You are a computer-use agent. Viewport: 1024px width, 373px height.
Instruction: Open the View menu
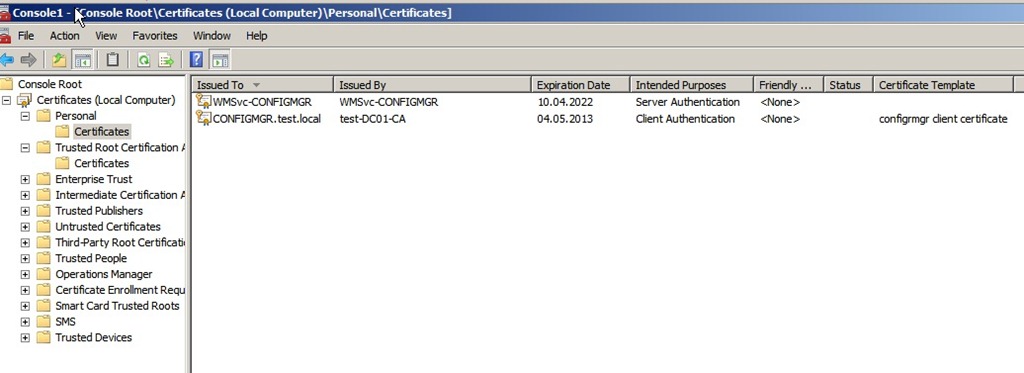coord(106,36)
